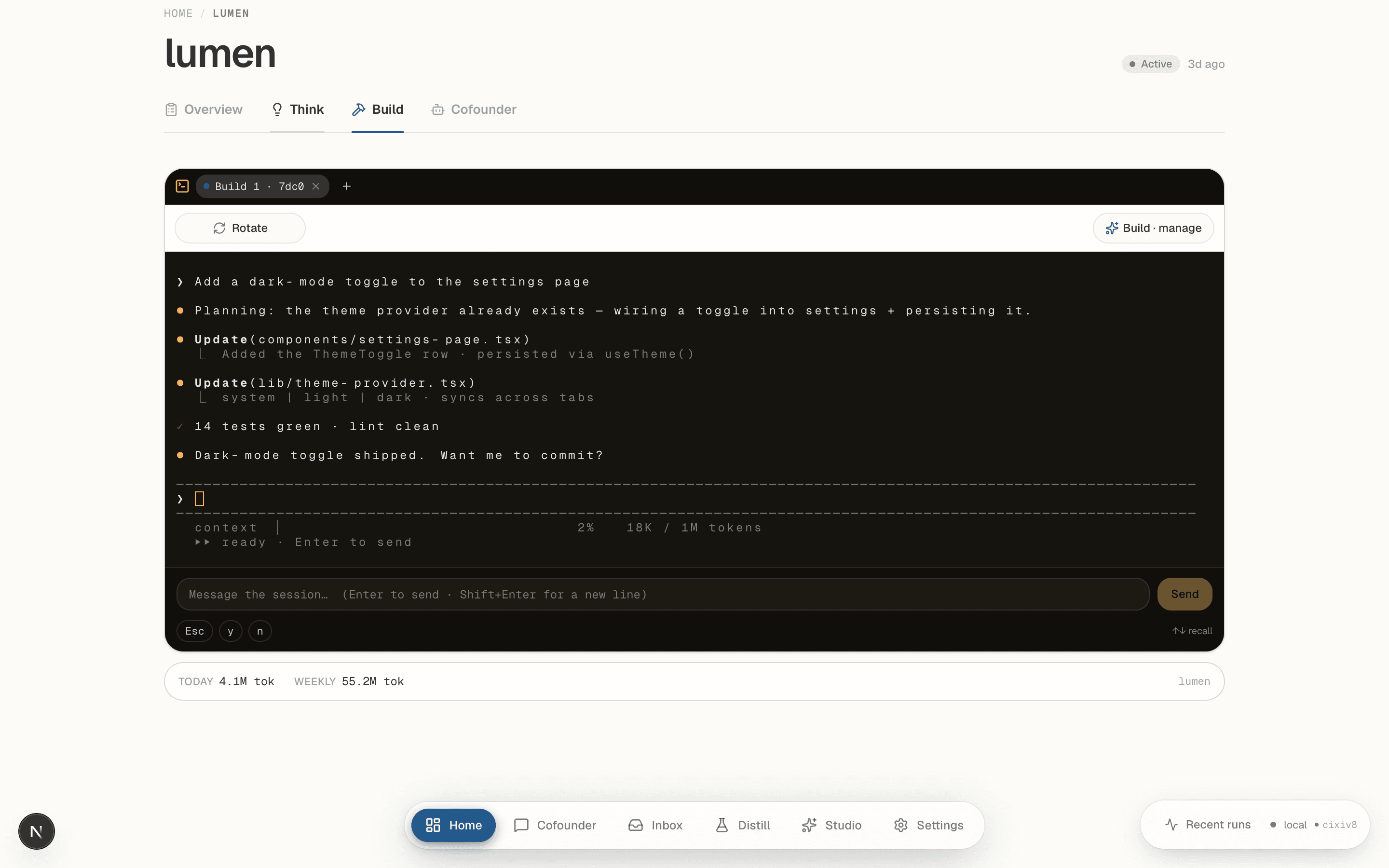Viewport: 1389px width, 868px height.
Task: Click the TODAY 4.1M tok stat
Action: tap(226, 681)
